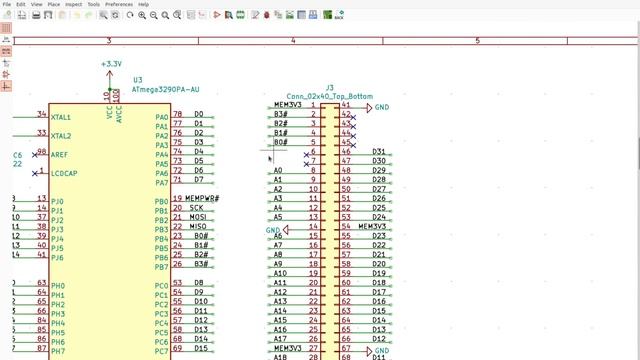Select the MISO net label

coord(198,227)
